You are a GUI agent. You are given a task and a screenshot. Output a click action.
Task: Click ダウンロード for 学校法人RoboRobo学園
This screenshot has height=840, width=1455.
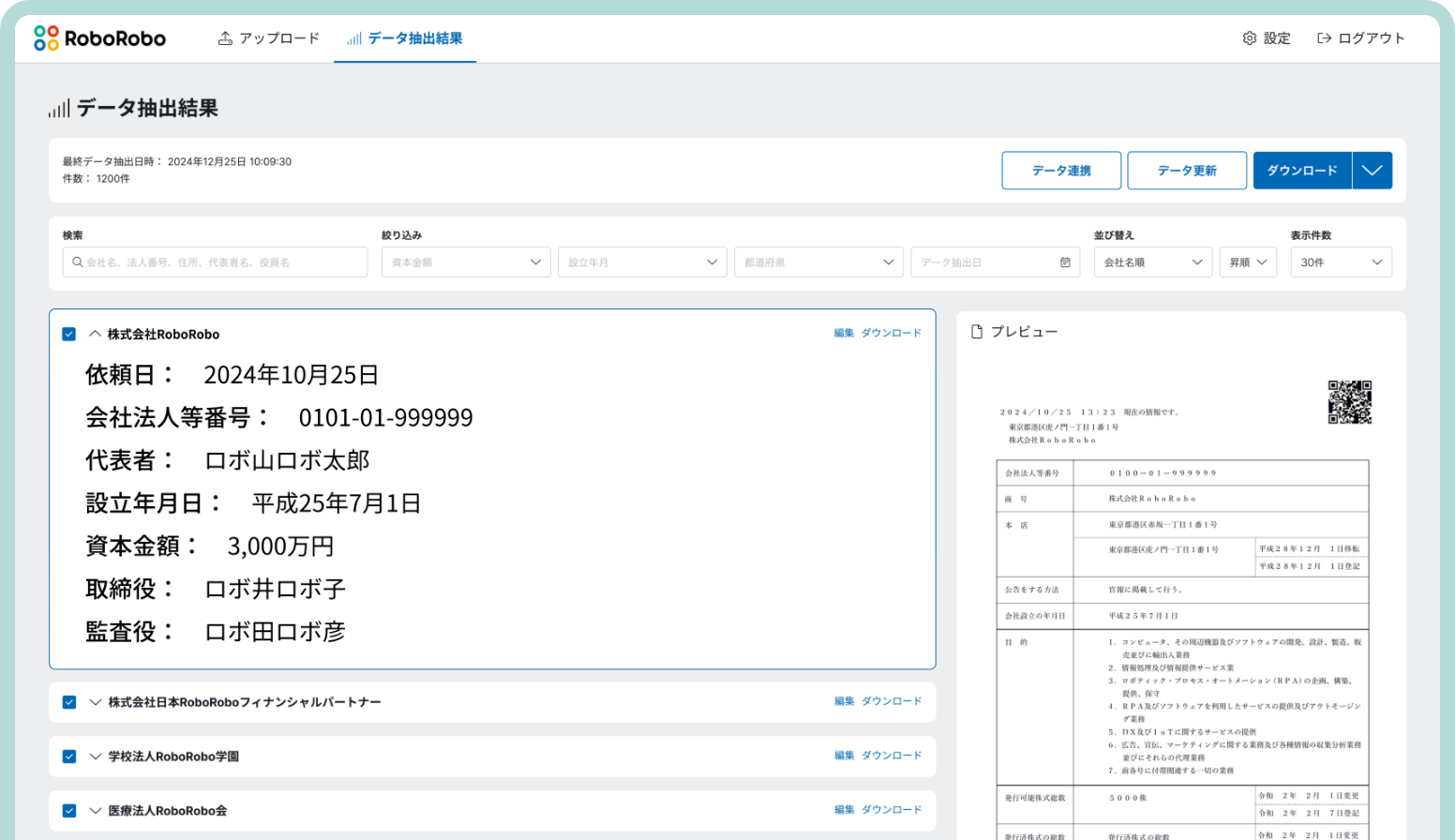pyautogui.click(x=892, y=756)
